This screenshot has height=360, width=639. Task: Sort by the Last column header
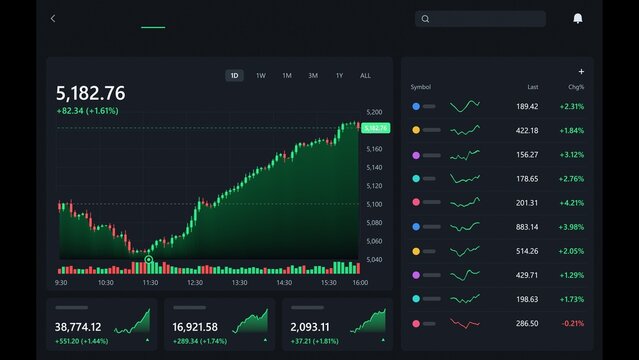533,87
